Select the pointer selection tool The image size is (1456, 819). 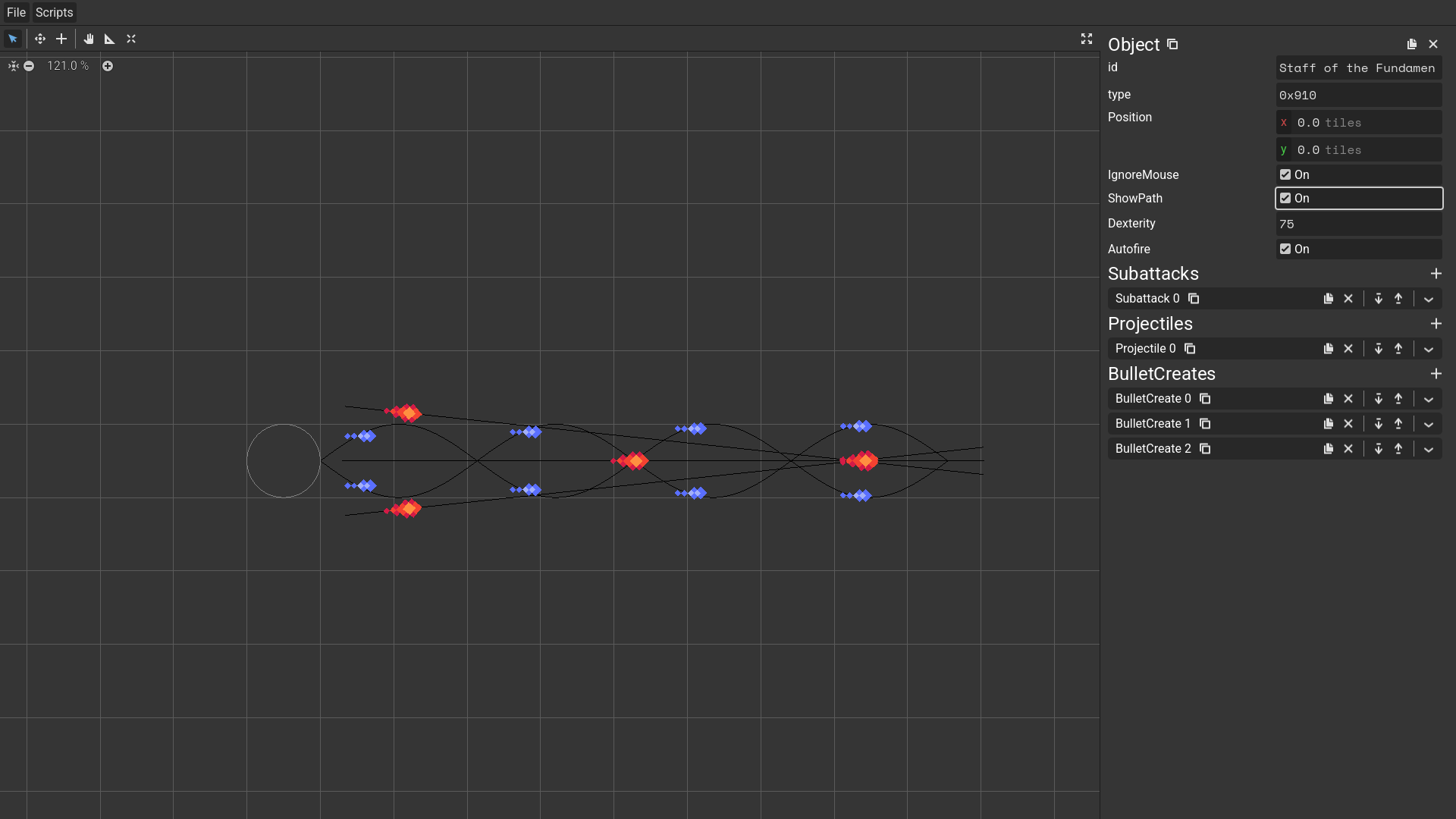tap(13, 39)
